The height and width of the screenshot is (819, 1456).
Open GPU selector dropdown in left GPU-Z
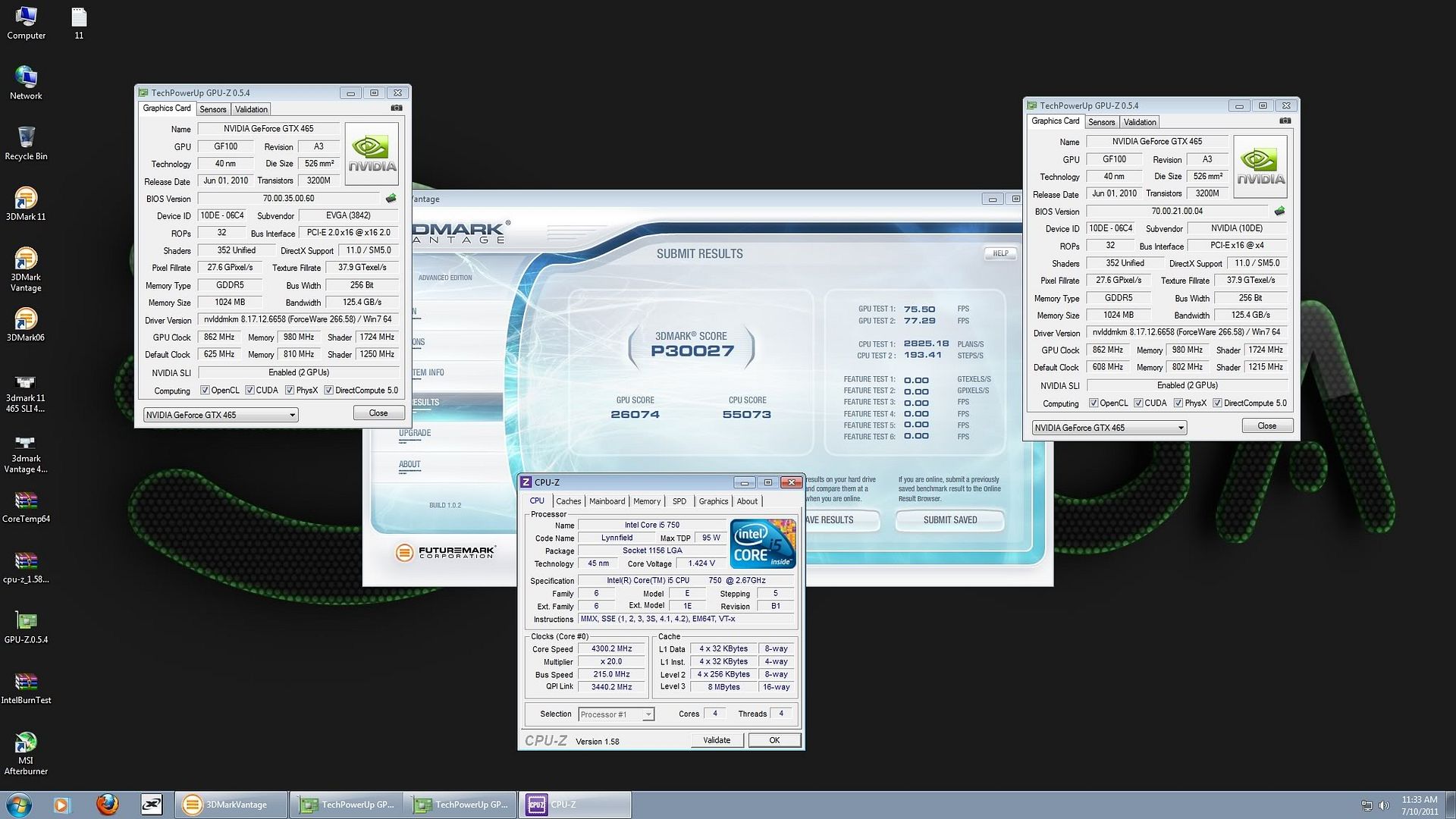(x=221, y=415)
